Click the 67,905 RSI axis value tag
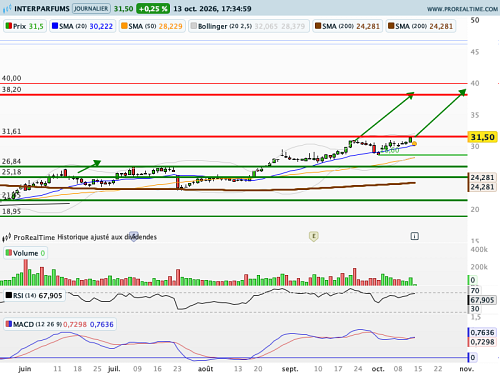 [x=482, y=300]
